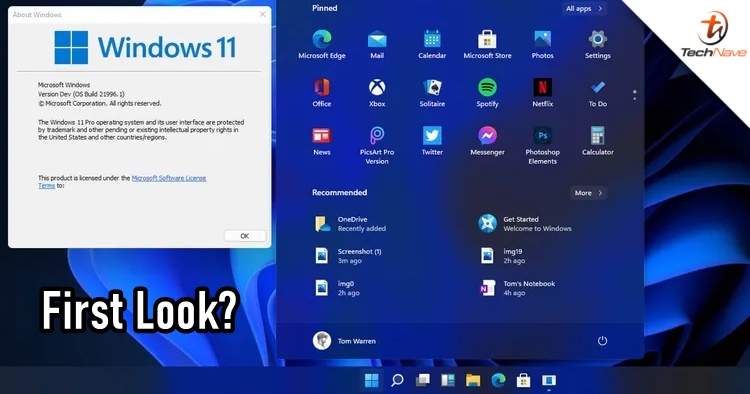Open File Explorer on the taskbar
The width and height of the screenshot is (750, 394).
[473, 380]
